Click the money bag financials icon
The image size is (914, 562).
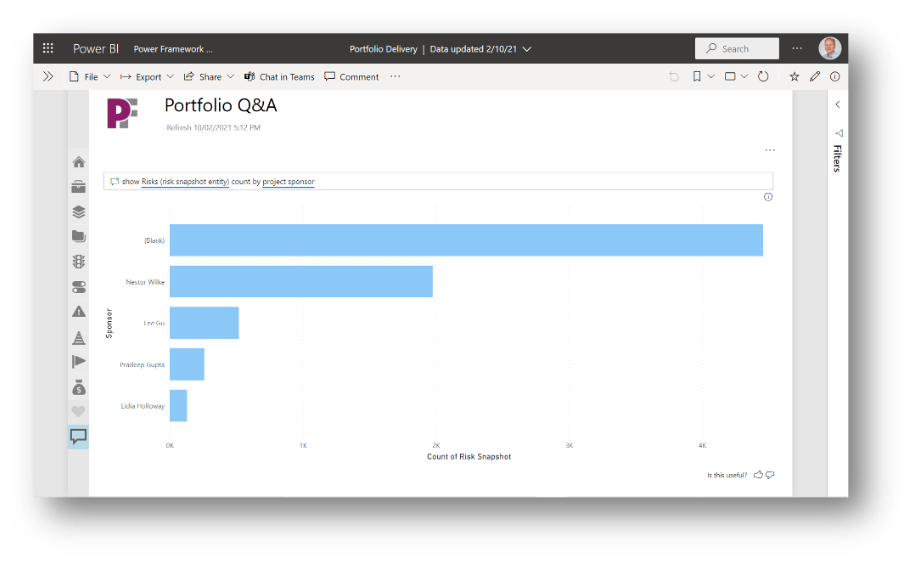78,387
